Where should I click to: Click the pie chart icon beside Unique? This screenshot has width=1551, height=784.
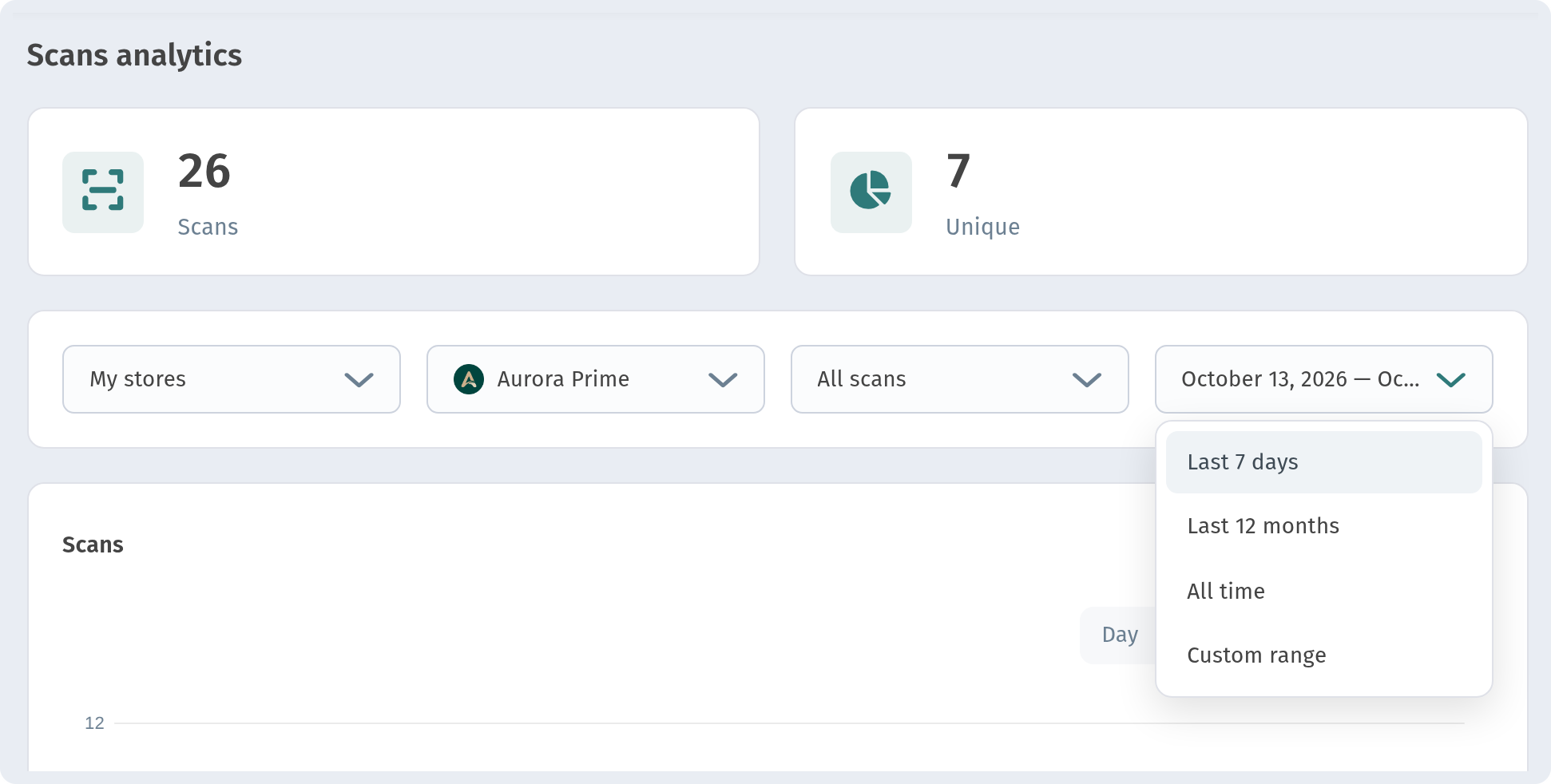[871, 192]
